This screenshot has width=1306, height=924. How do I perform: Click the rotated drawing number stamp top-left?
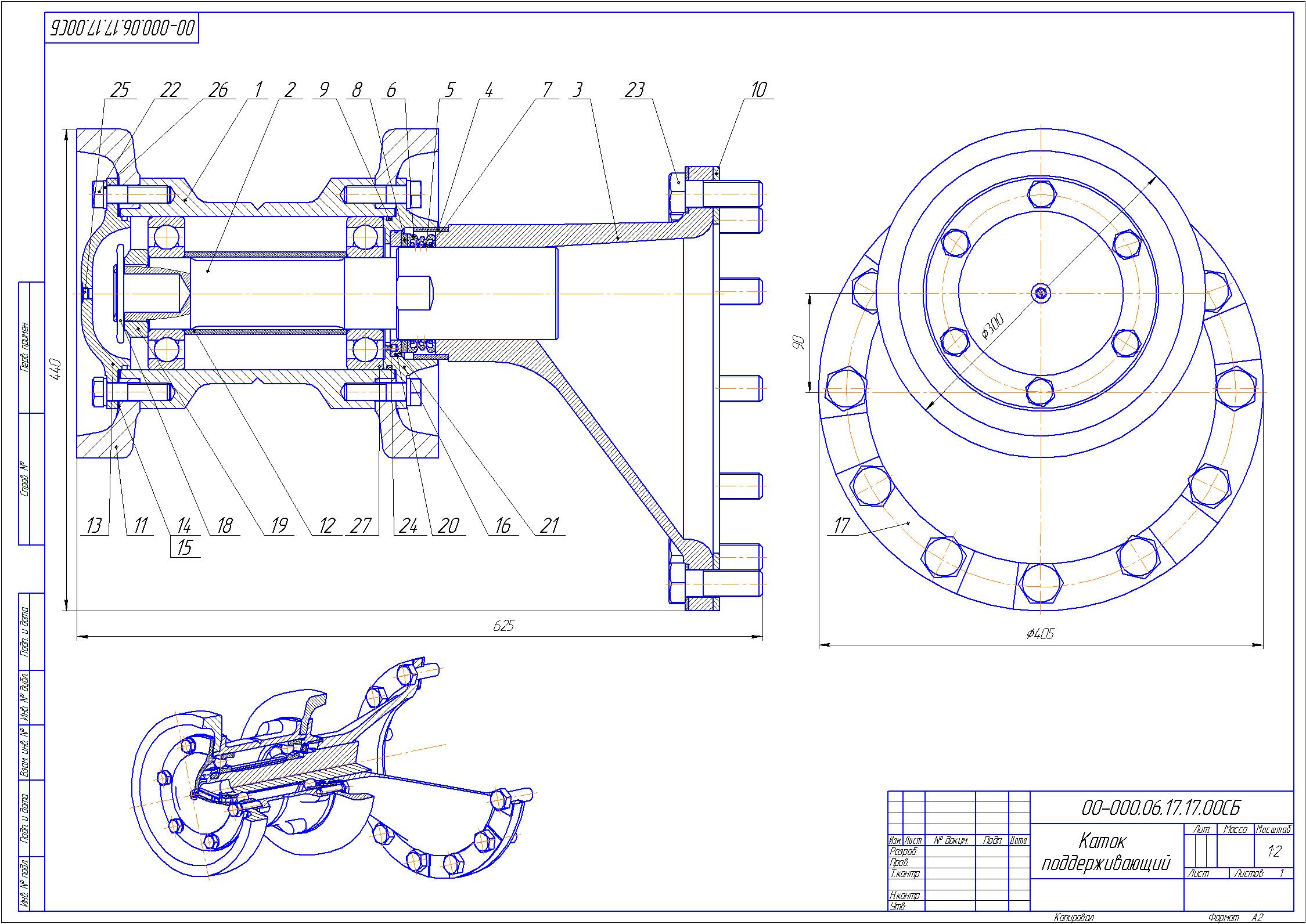(x=122, y=28)
